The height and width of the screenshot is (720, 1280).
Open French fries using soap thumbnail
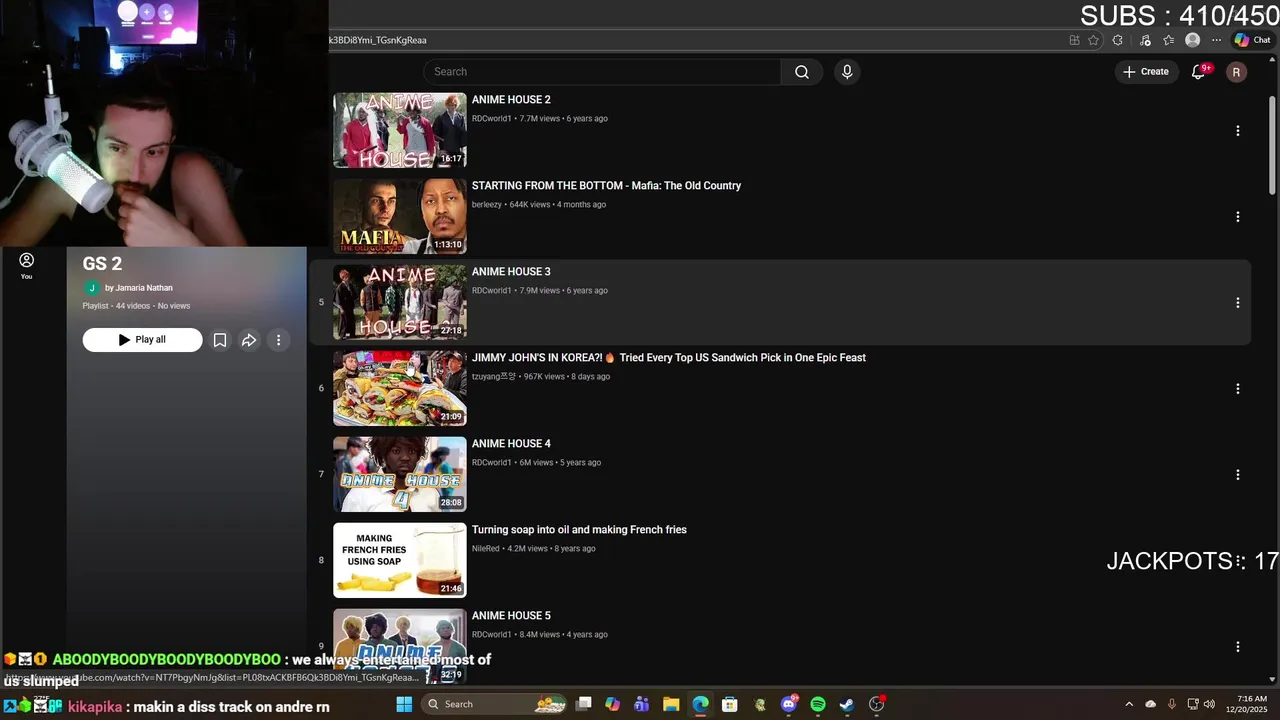tap(400, 560)
